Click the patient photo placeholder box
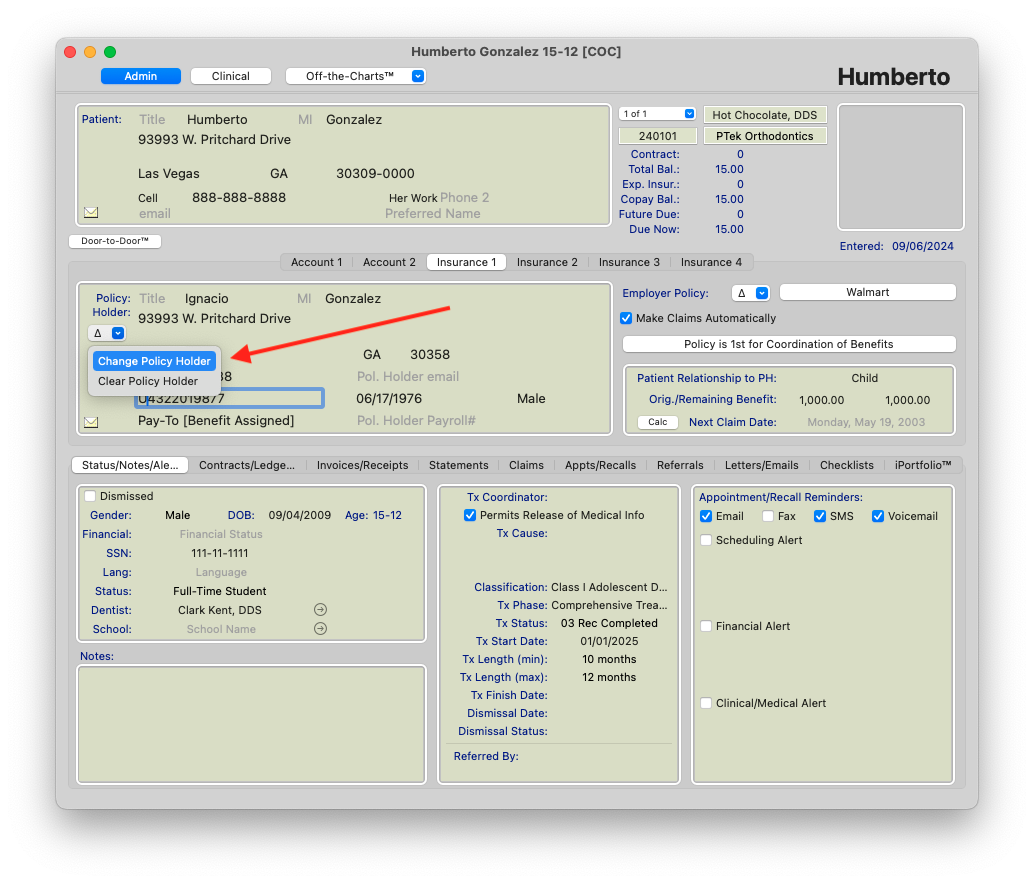 pyautogui.click(x=900, y=167)
